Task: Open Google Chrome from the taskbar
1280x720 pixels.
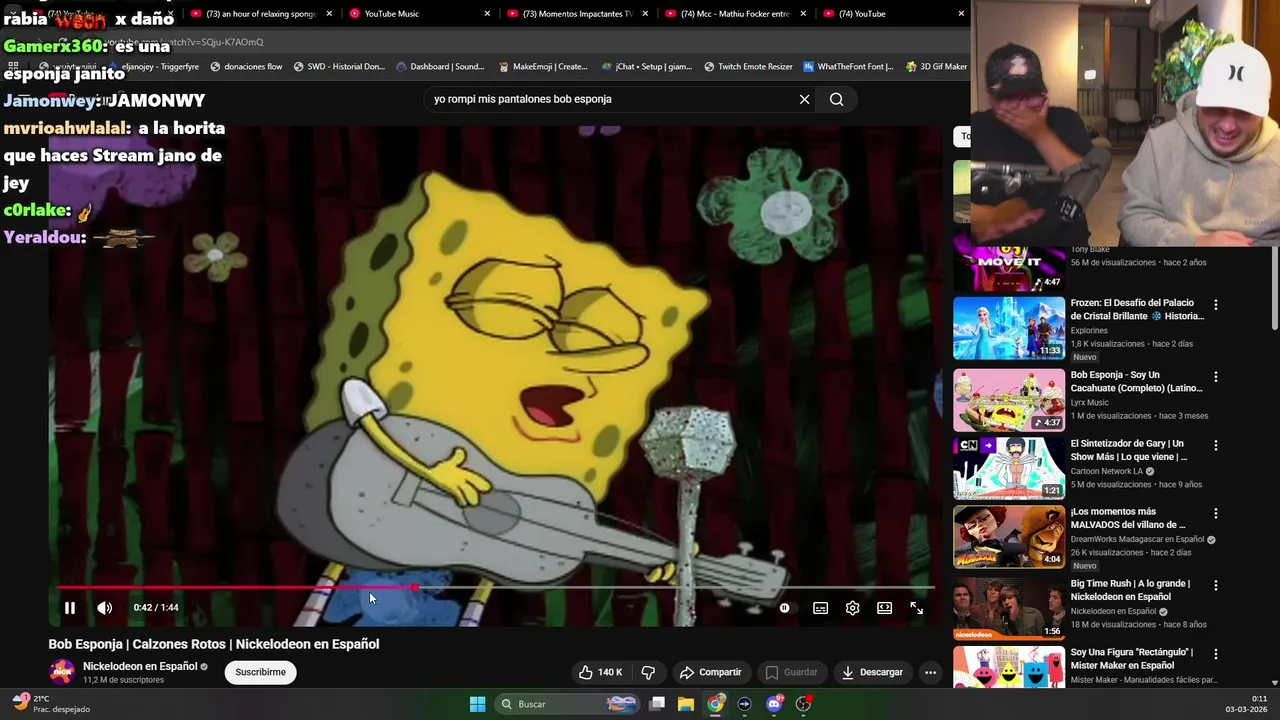Action: tap(715, 704)
